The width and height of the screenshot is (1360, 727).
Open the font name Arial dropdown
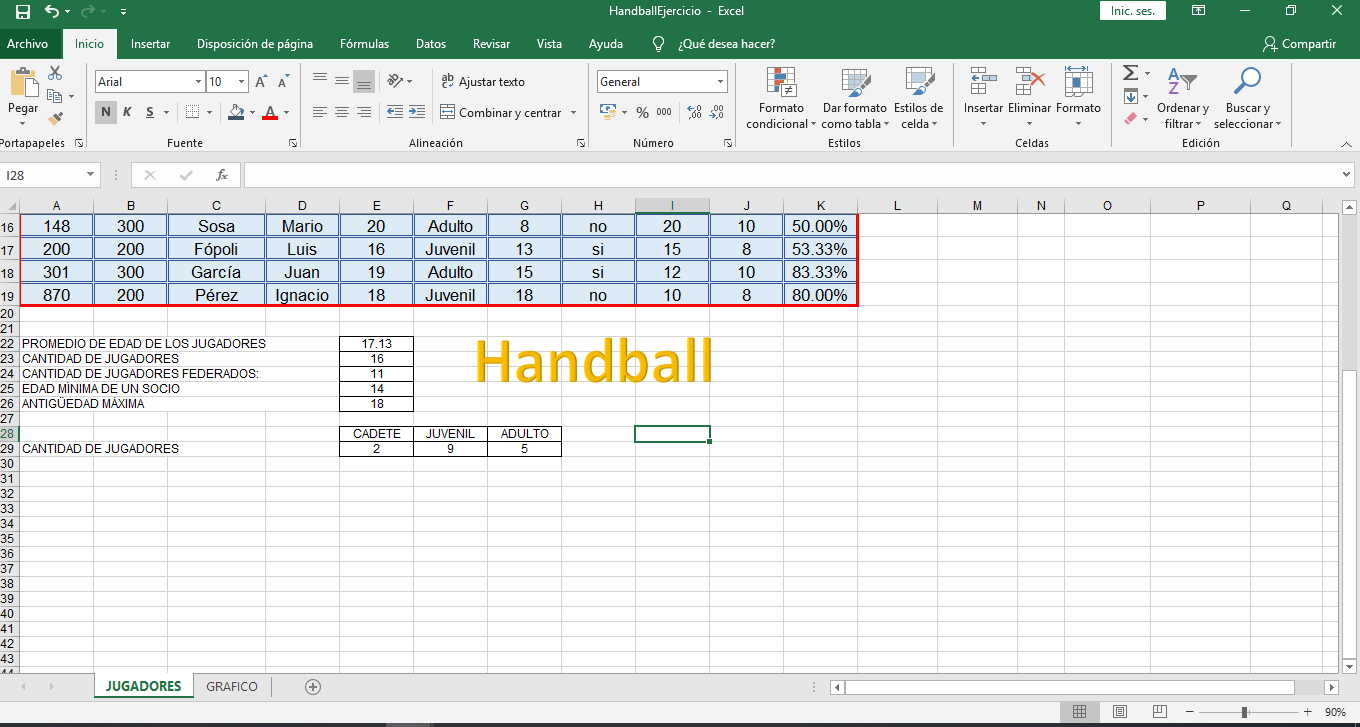[x=198, y=82]
